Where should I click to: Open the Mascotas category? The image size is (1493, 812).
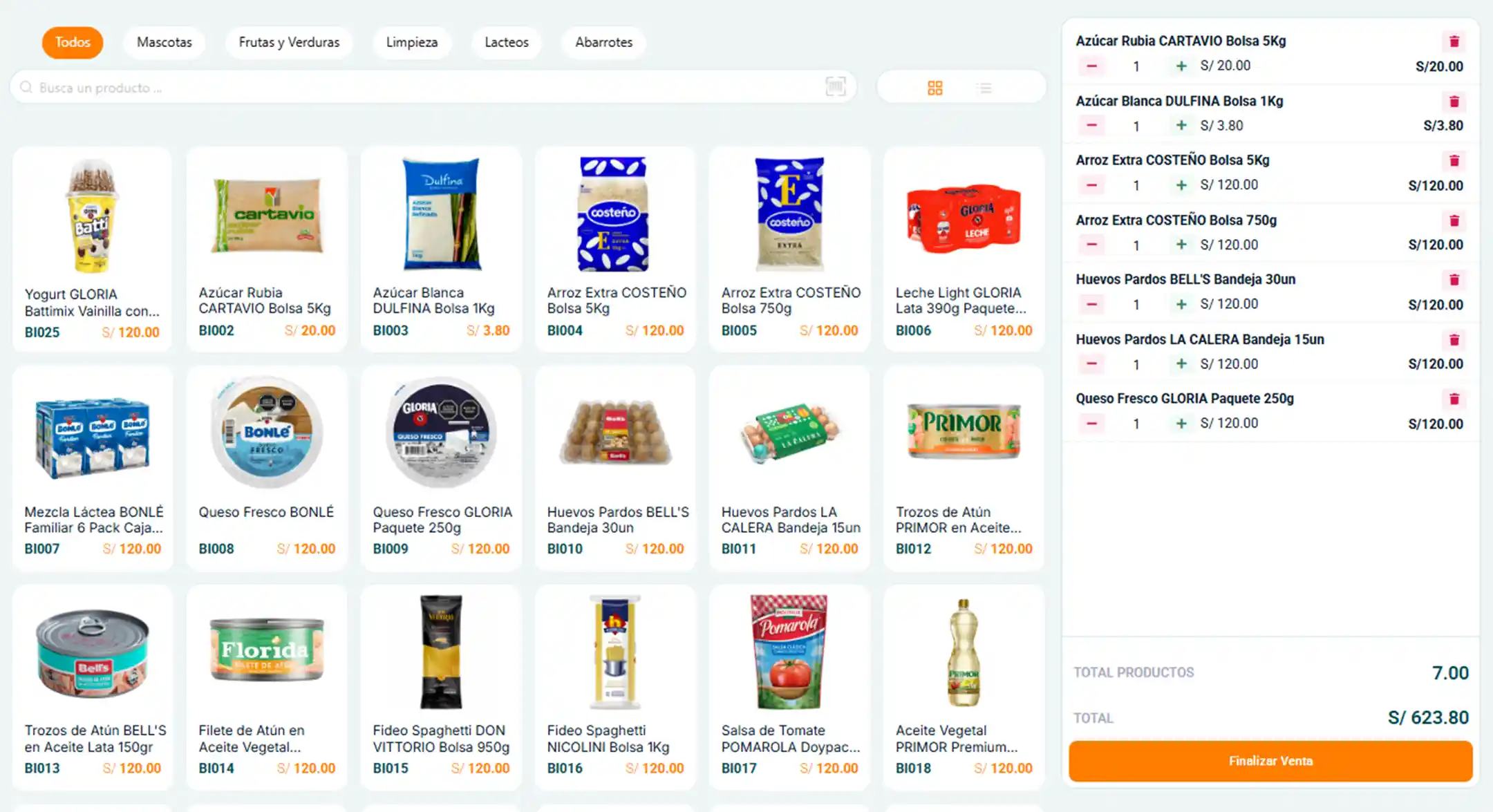(165, 42)
